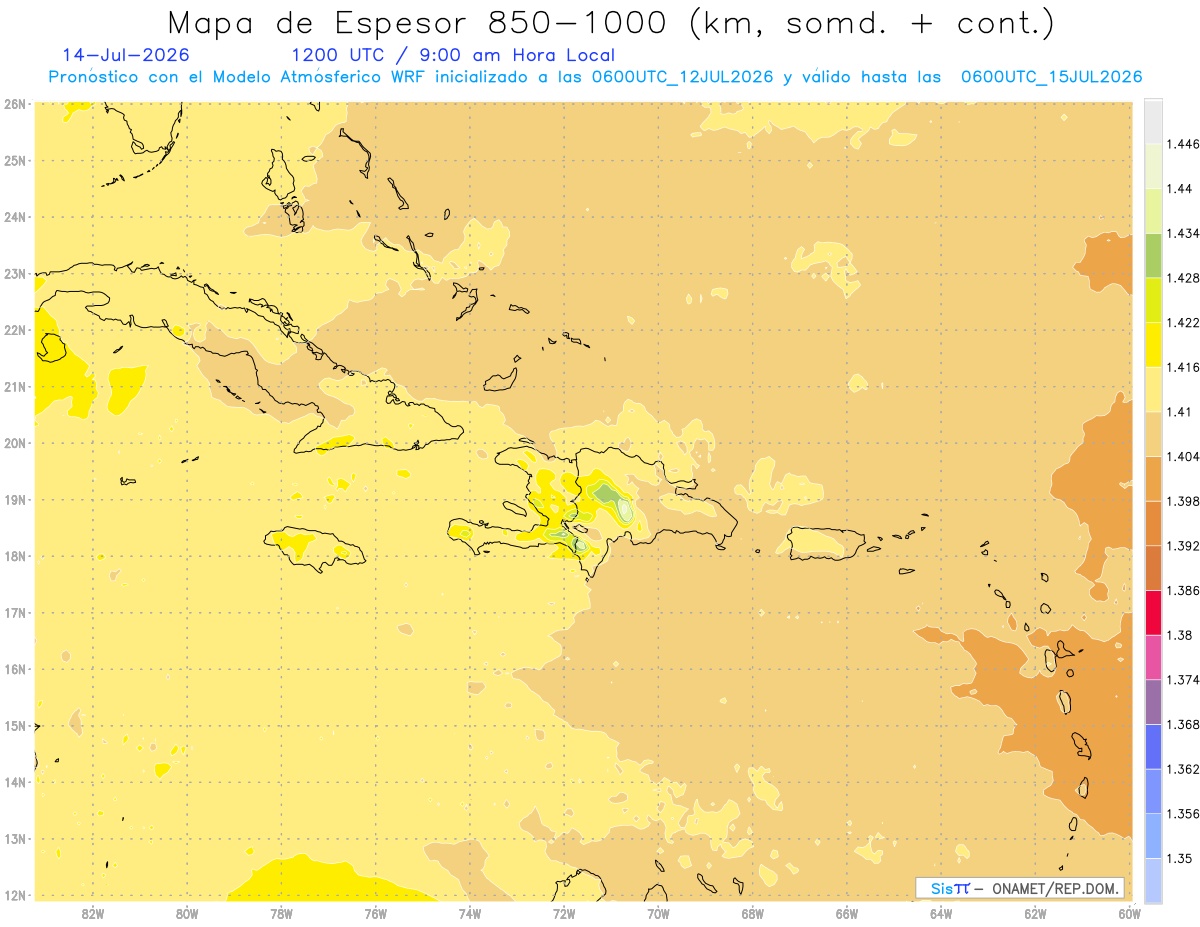Click the longitude label '78W'
The width and height of the screenshot is (1200, 927).
coord(281,913)
